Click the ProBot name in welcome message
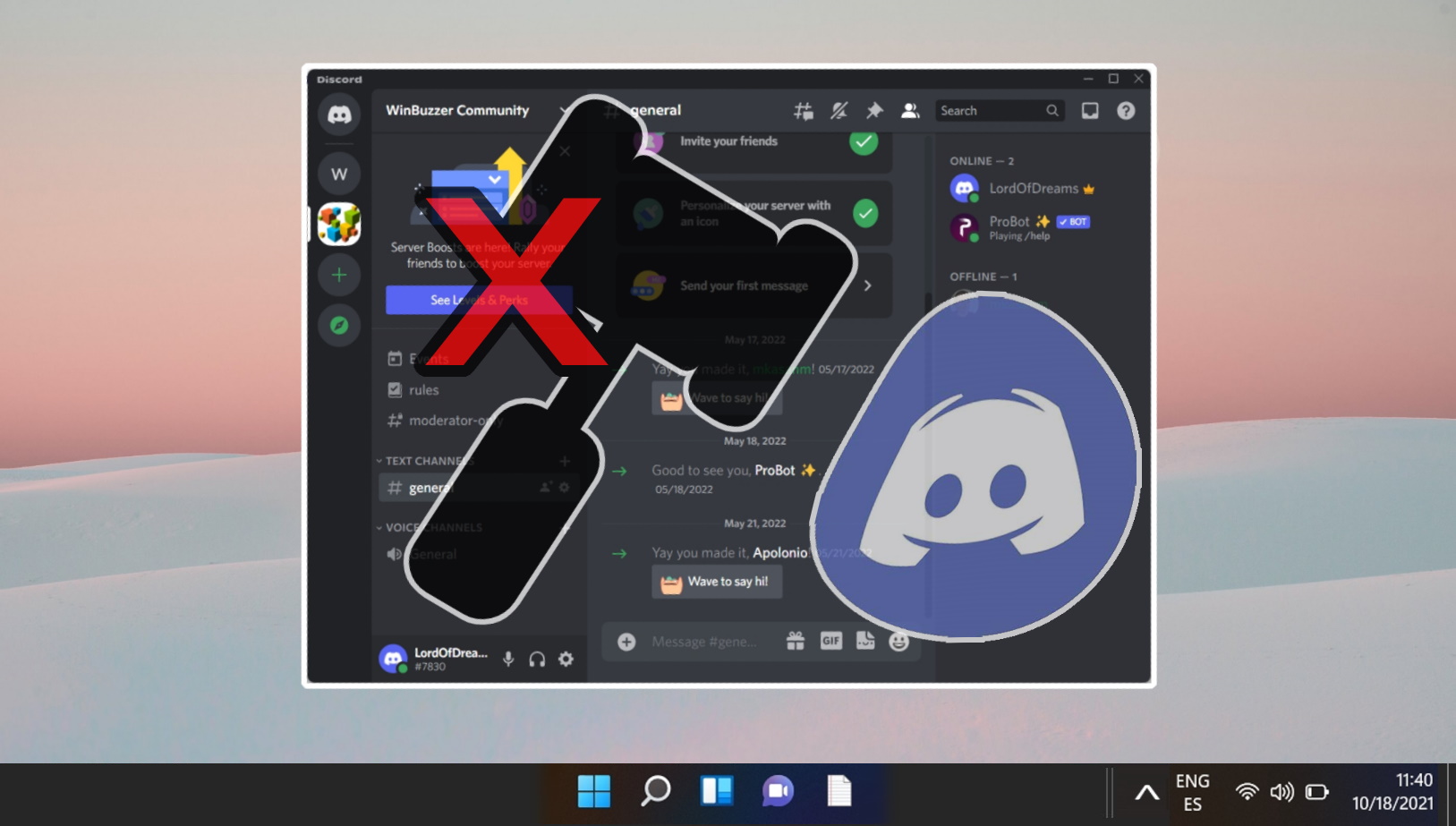This screenshot has width=1456, height=826. point(775,471)
